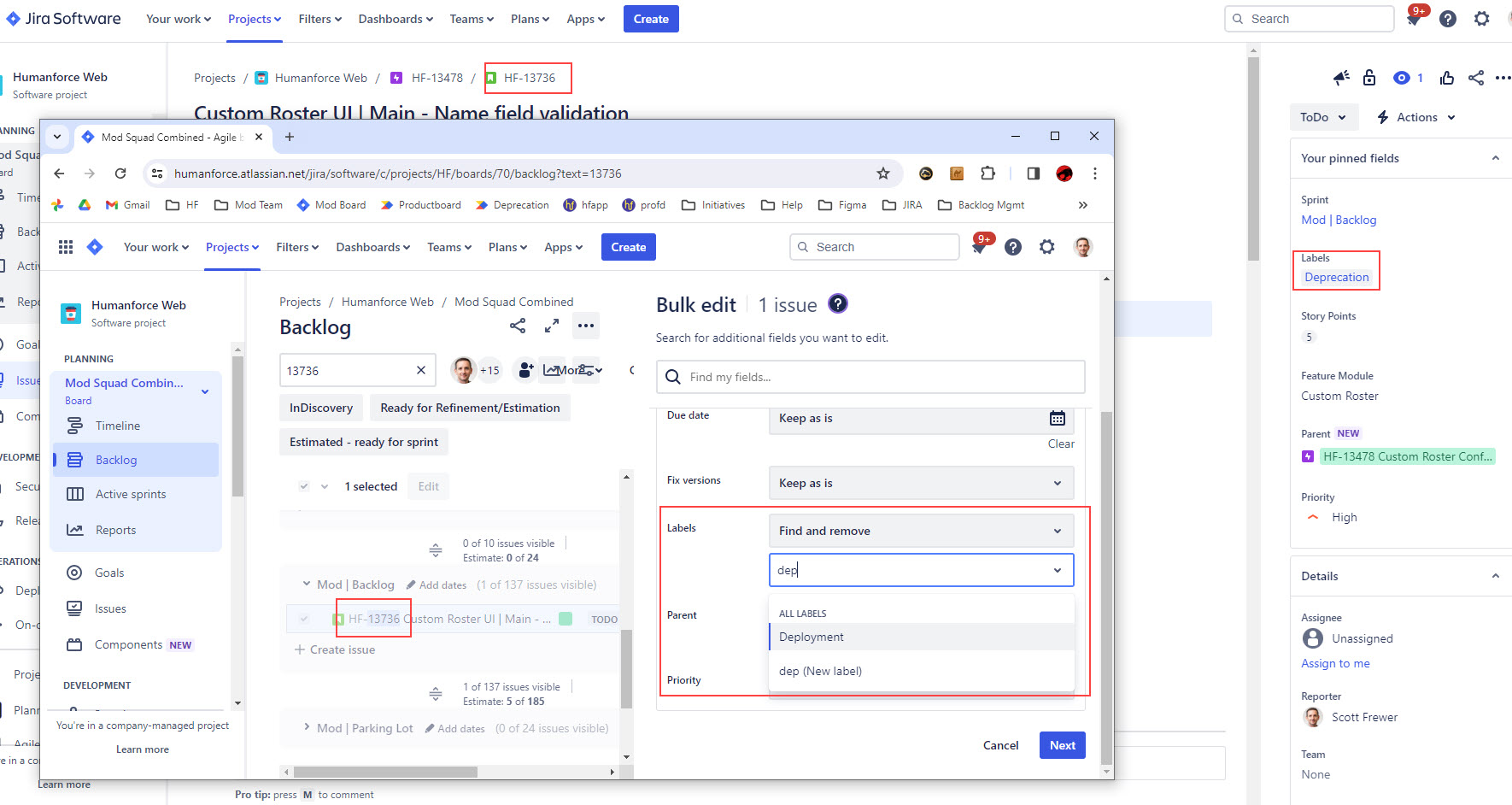
Task: Open Projects menu in the front window
Action: point(232,247)
